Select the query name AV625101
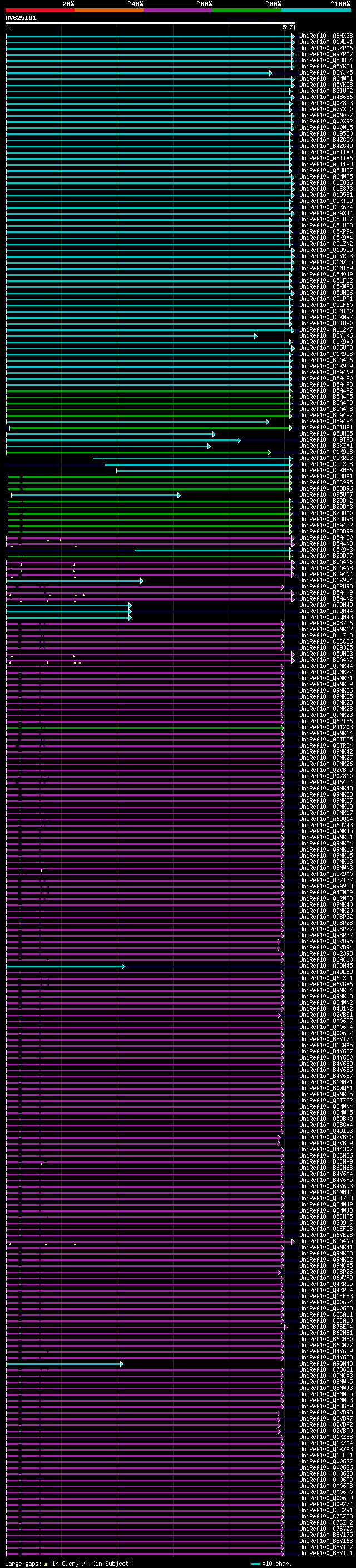The height and width of the screenshot is (1568, 356). click(x=21, y=18)
